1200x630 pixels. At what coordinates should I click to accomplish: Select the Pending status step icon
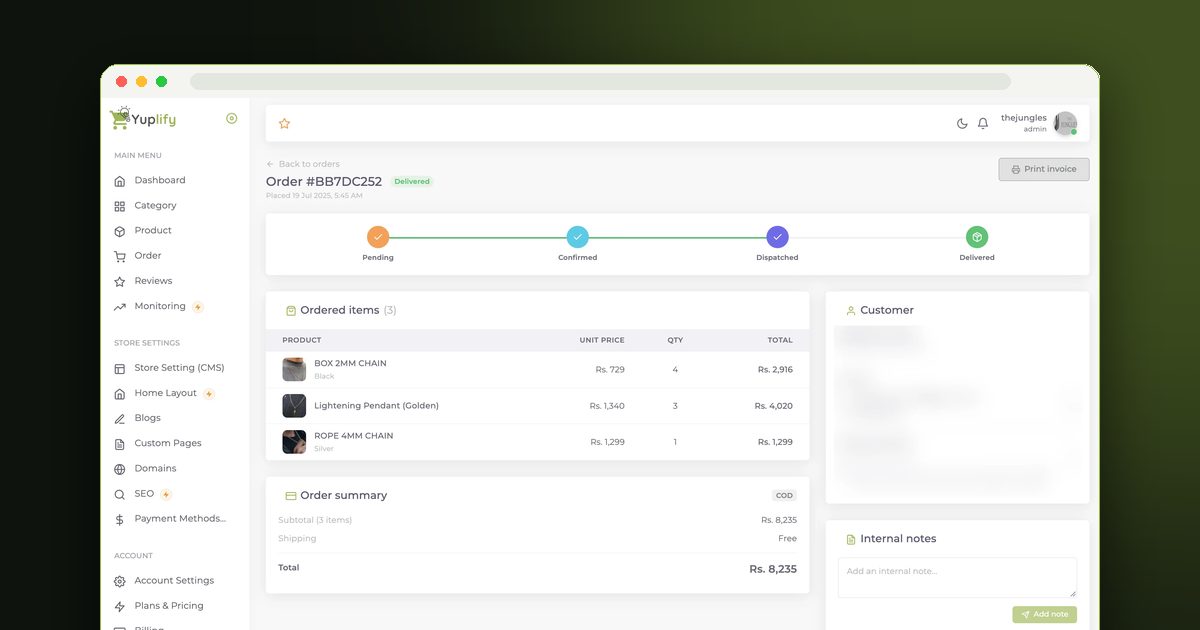point(378,237)
